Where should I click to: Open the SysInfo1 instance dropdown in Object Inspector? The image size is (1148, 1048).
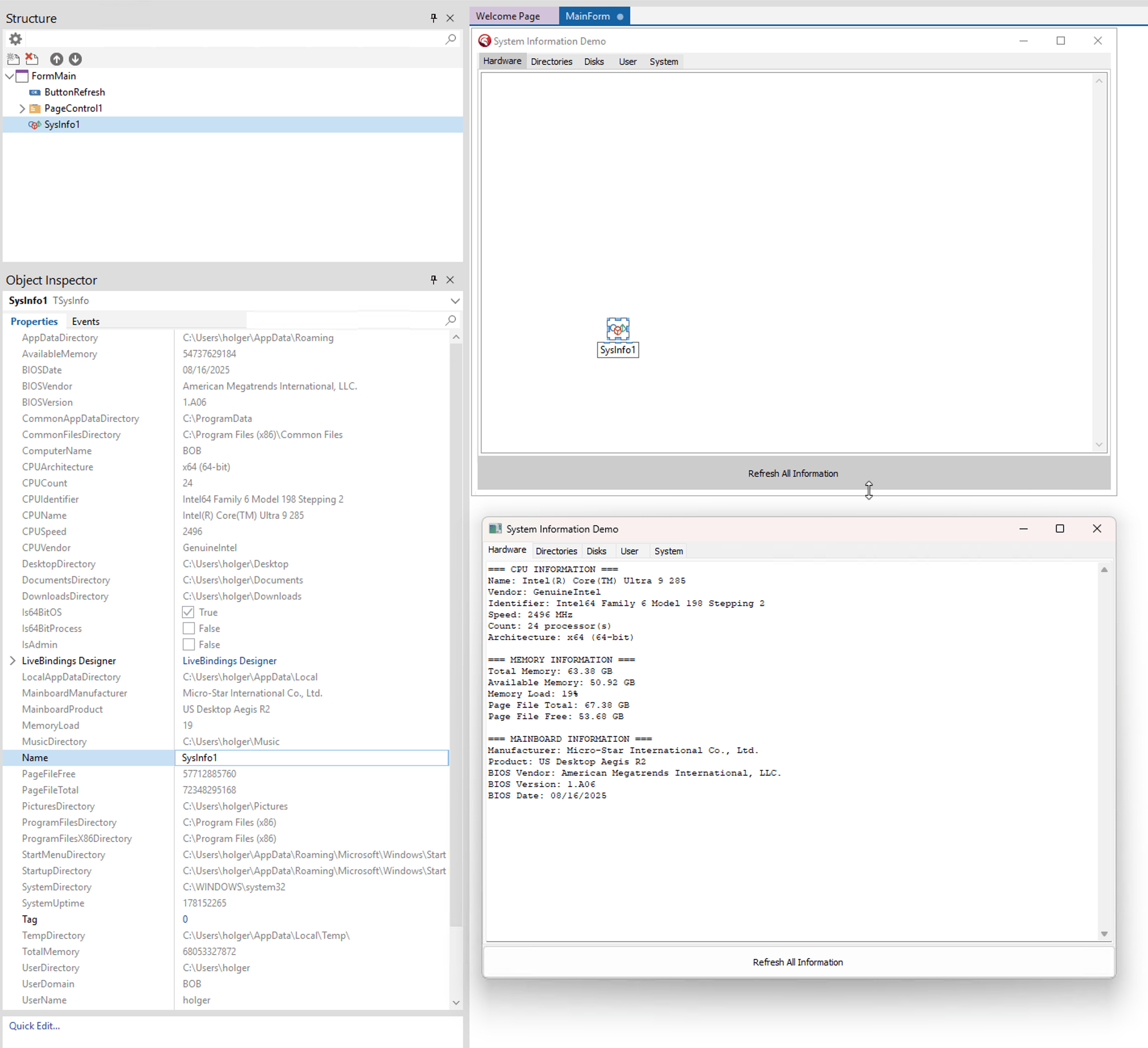pyautogui.click(x=454, y=301)
